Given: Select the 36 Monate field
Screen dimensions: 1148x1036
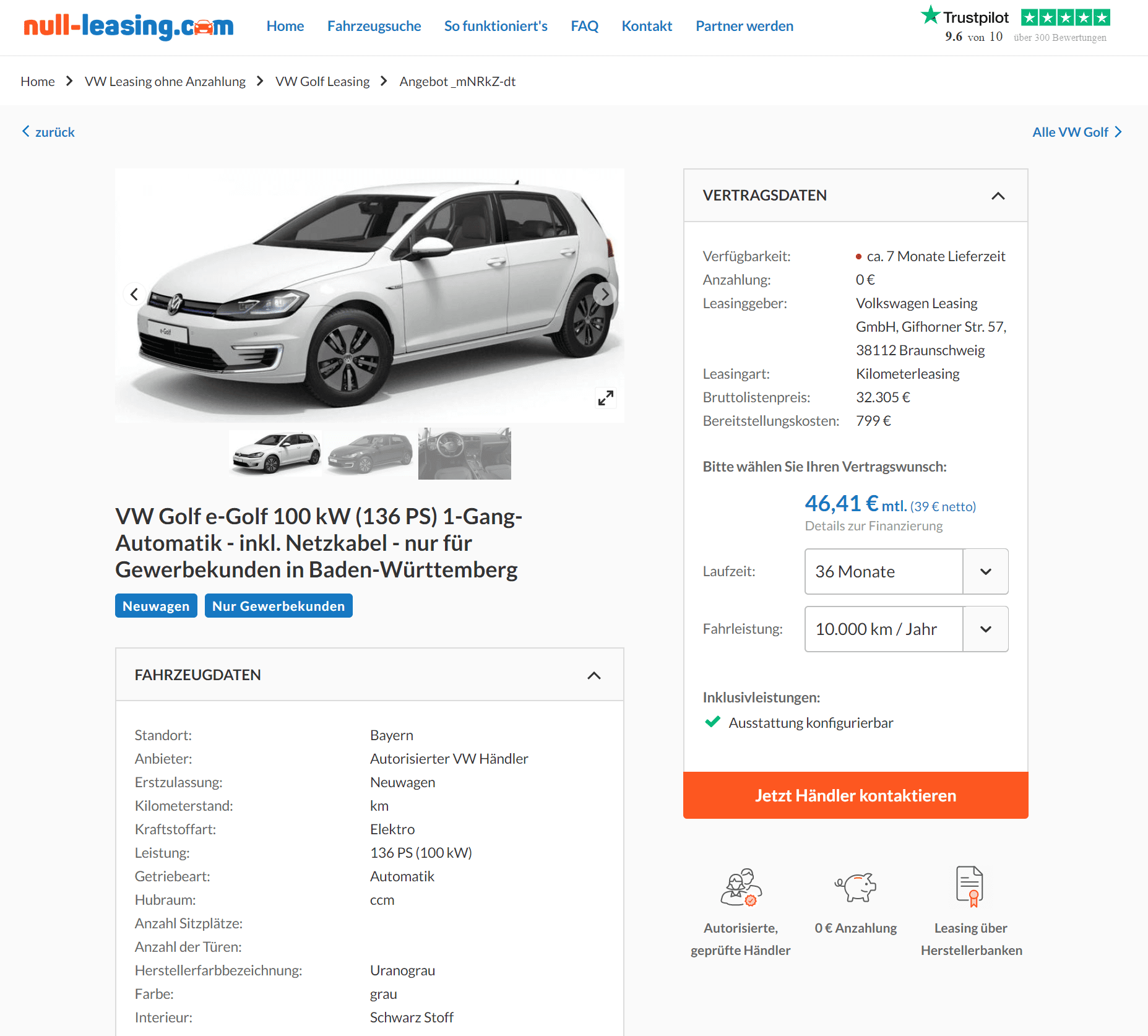Looking at the screenshot, I should pos(884,571).
